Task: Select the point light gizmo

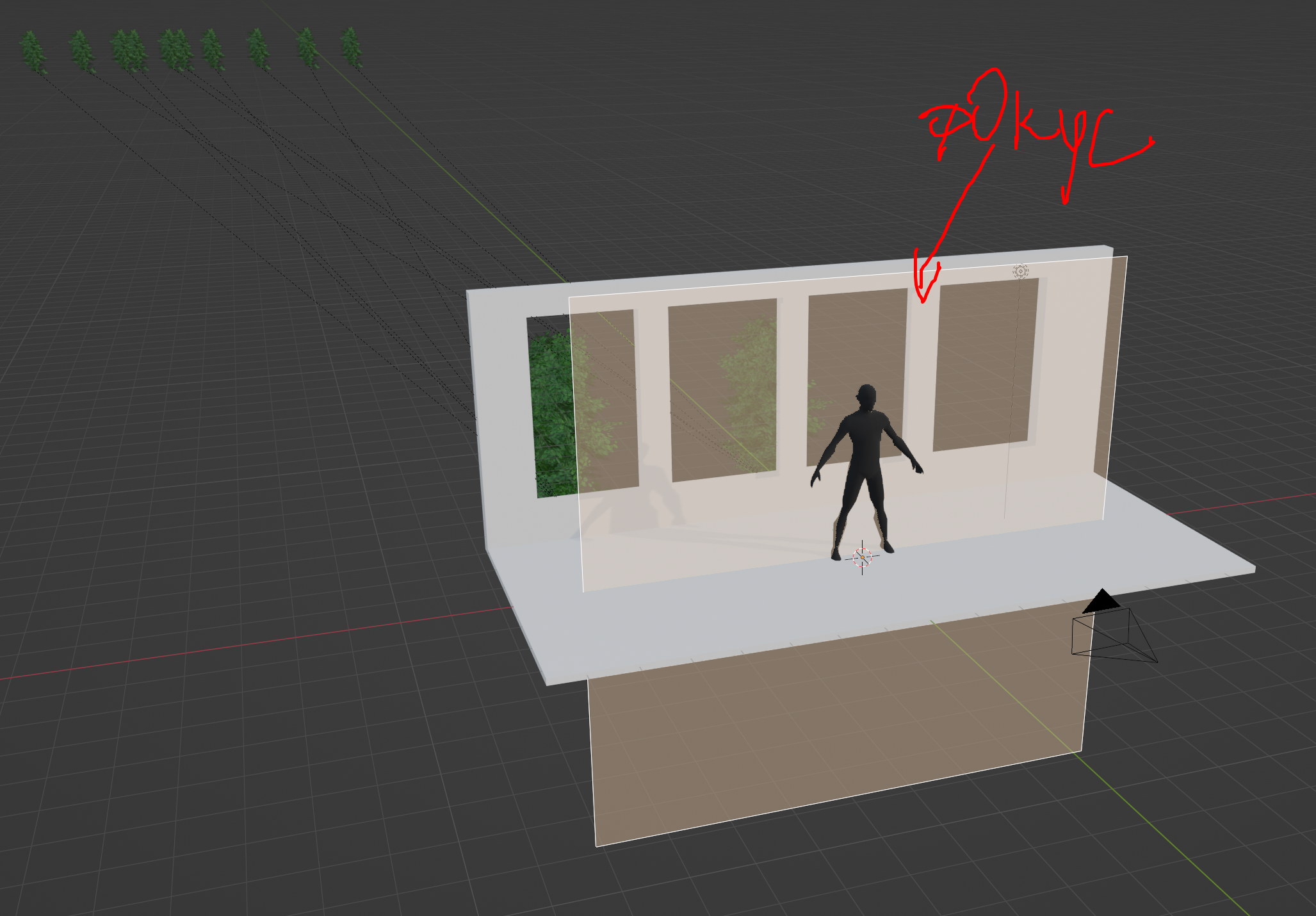Action: click(x=1021, y=272)
